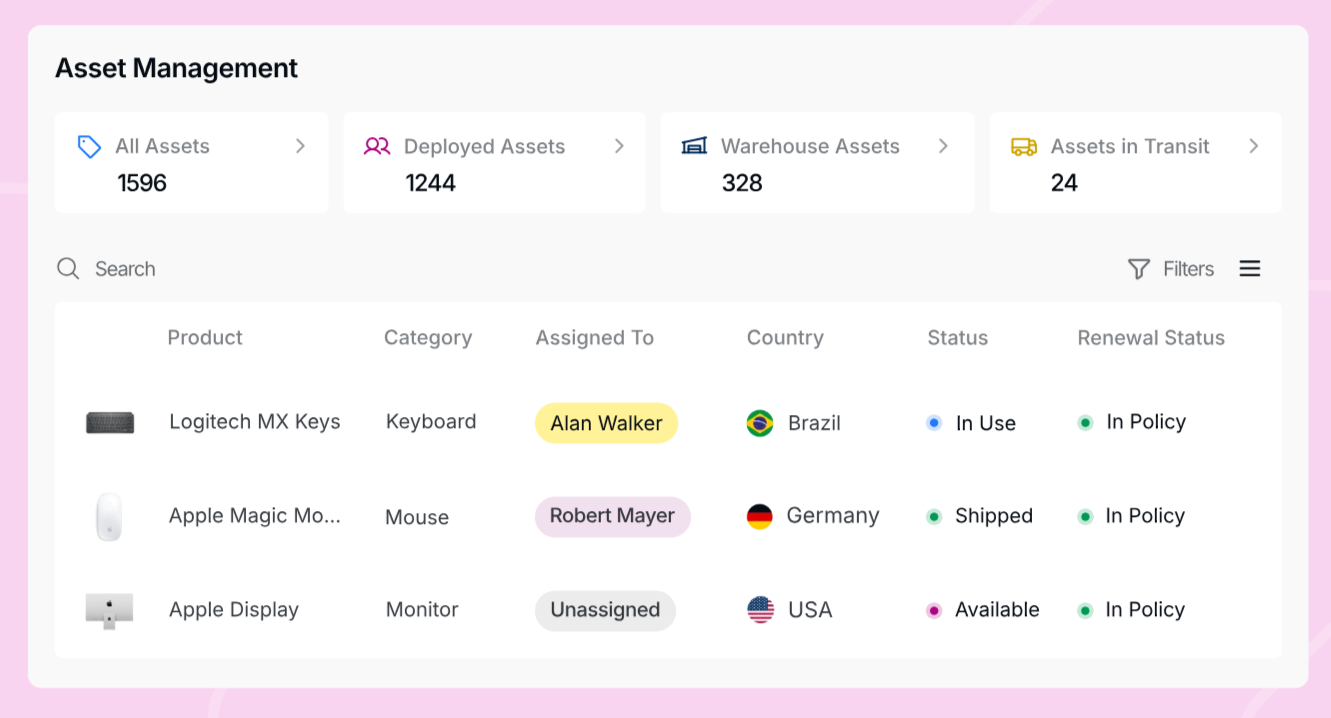Click the Germany flag icon
1331x718 pixels.
(760, 517)
